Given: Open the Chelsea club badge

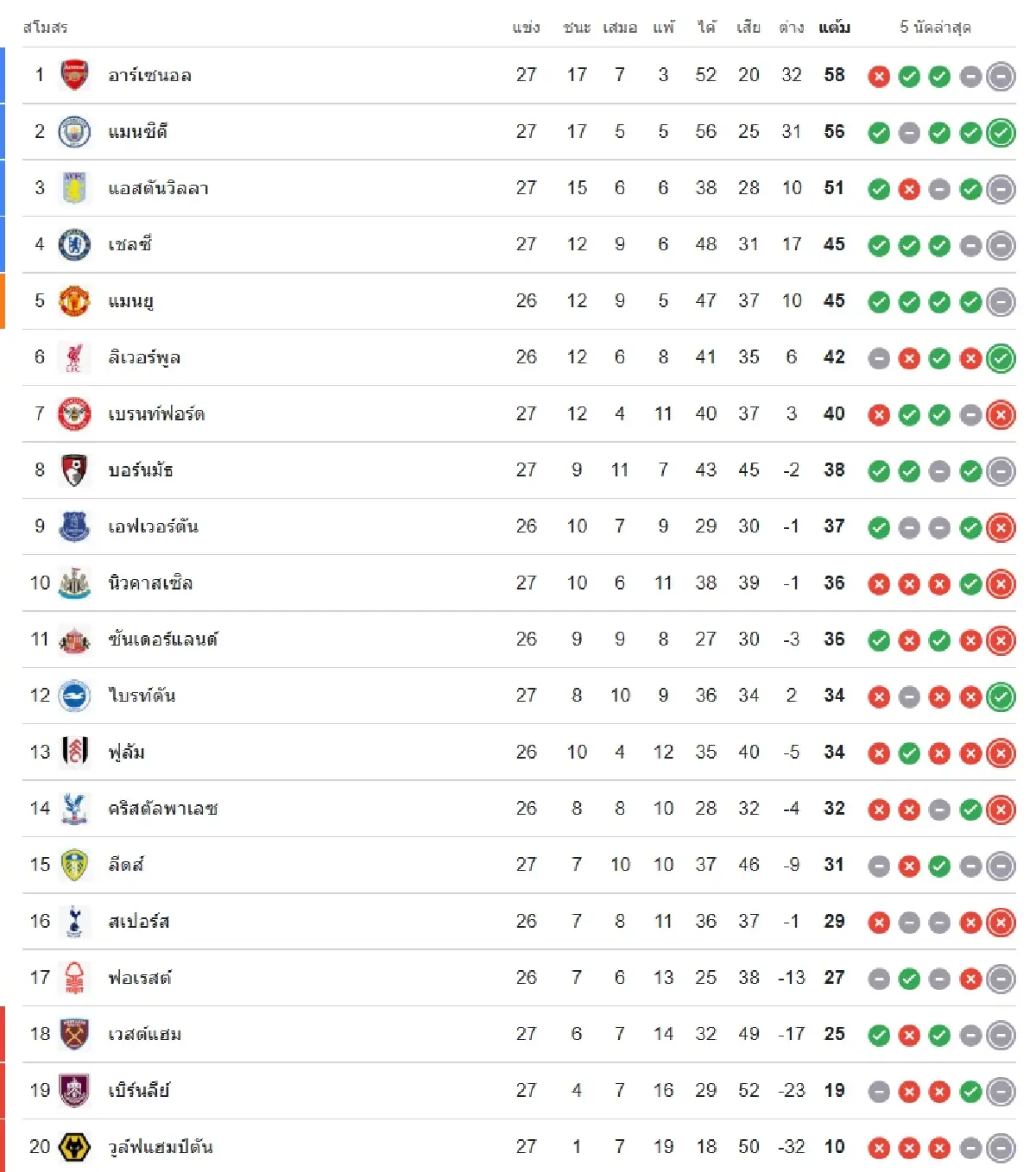Looking at the screenshot, I should (x=74, y=245).
